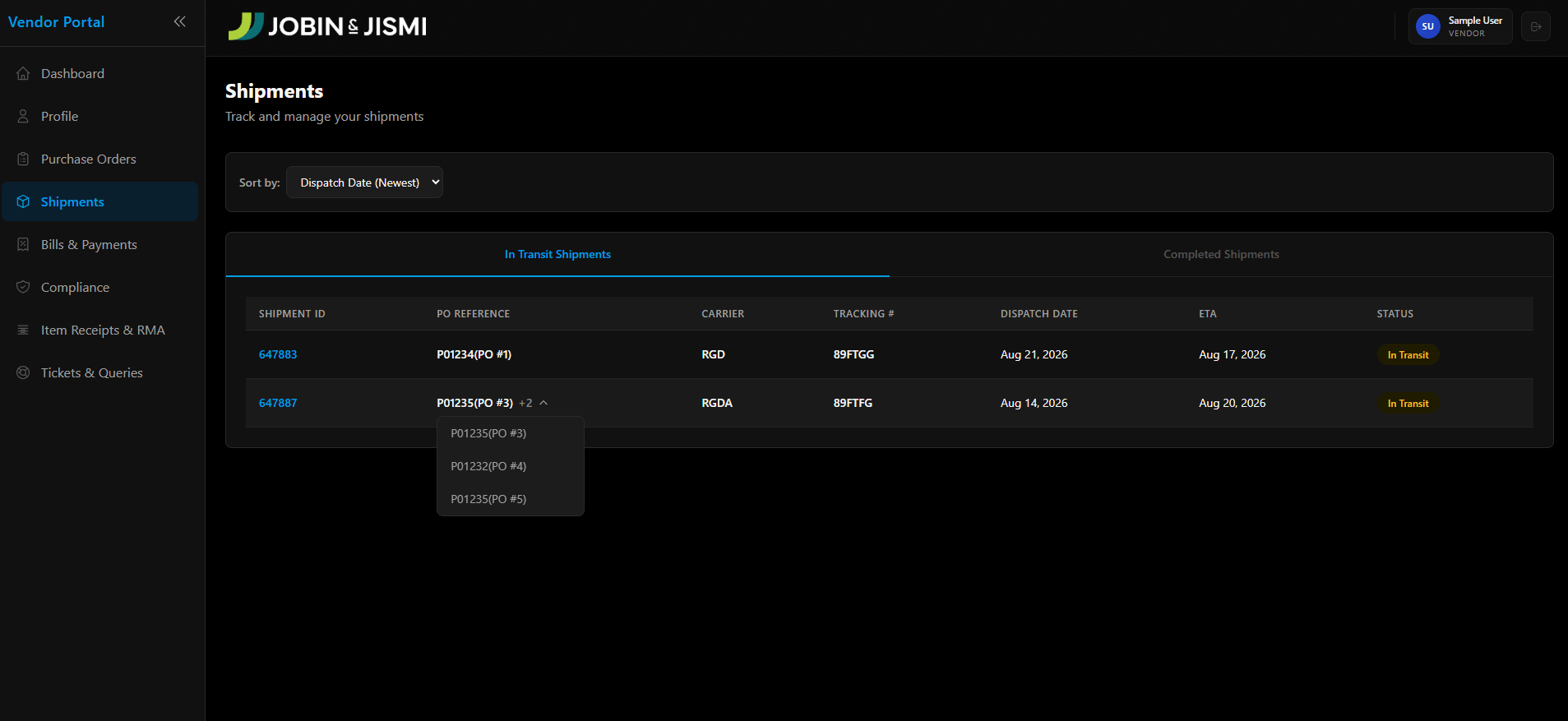
Task: Select P01232(PO #4) in popup list
Action: [x=510, y=466]
